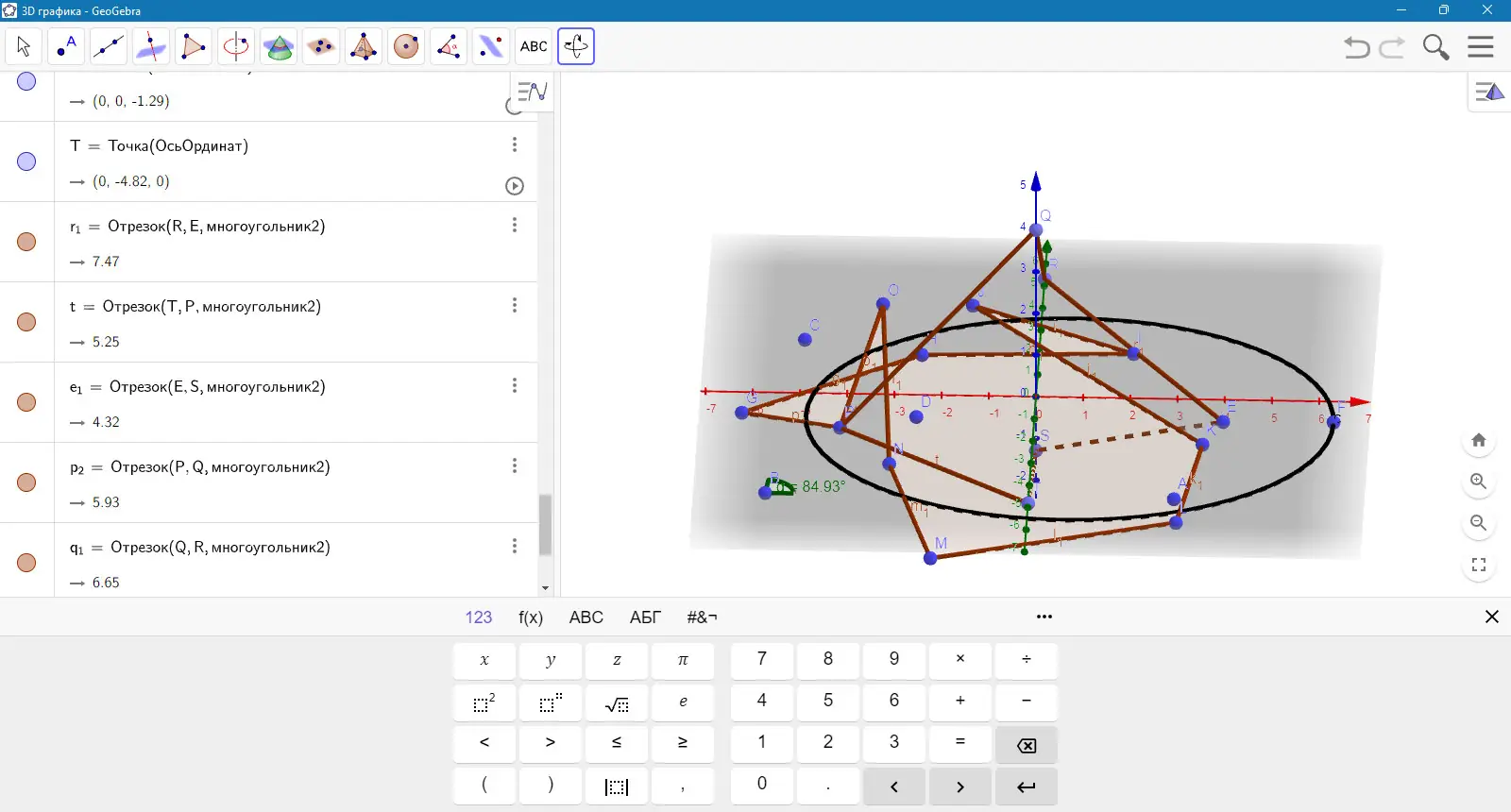The height and width of the screenshot is (812, 1511).
Task: Toggle visibility of point T
Action: tap(27, 161)
